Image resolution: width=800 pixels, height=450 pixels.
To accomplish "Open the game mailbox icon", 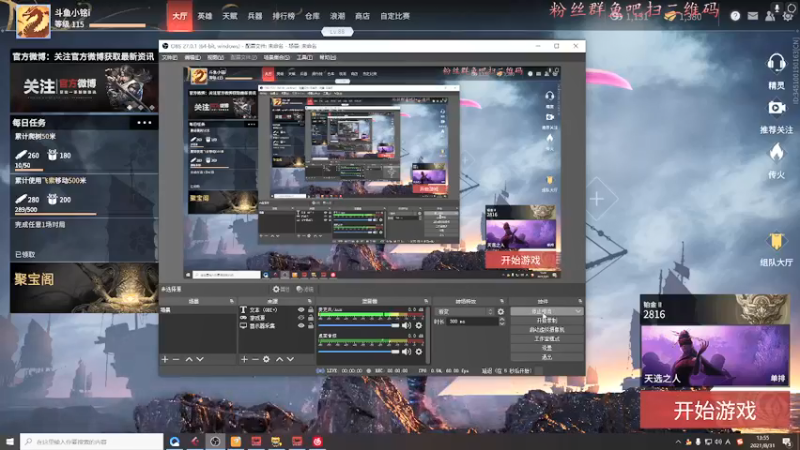I will [753, 16].
